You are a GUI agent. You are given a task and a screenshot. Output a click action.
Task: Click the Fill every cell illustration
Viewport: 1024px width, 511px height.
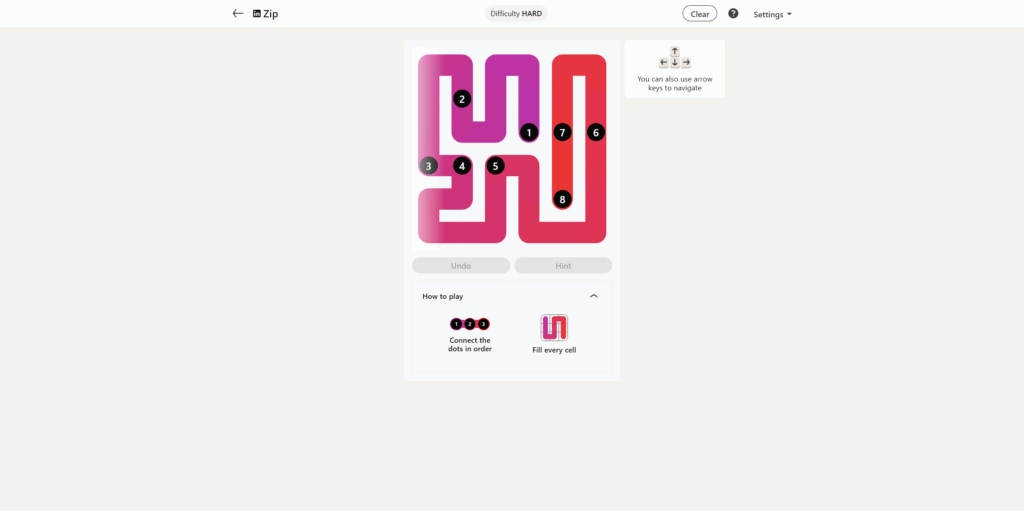(x=554, y=327)
